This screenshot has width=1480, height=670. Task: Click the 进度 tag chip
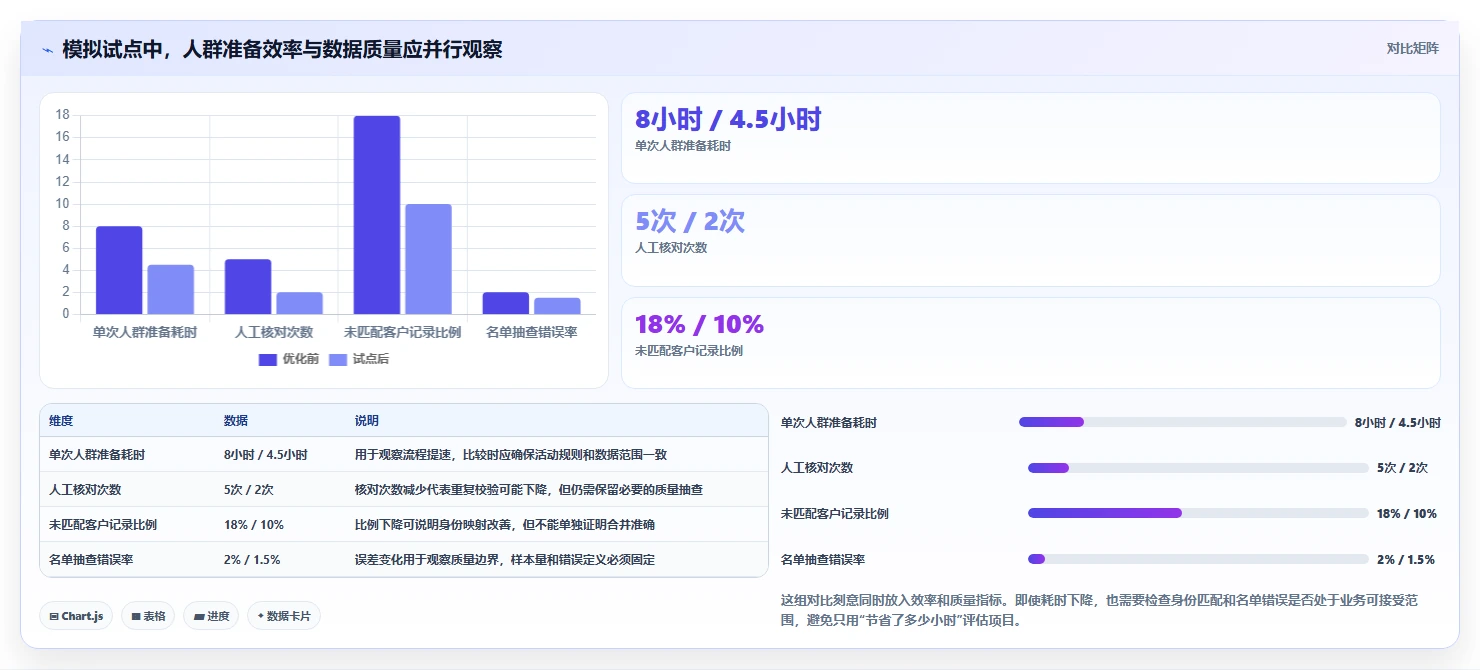coord(211,616)
